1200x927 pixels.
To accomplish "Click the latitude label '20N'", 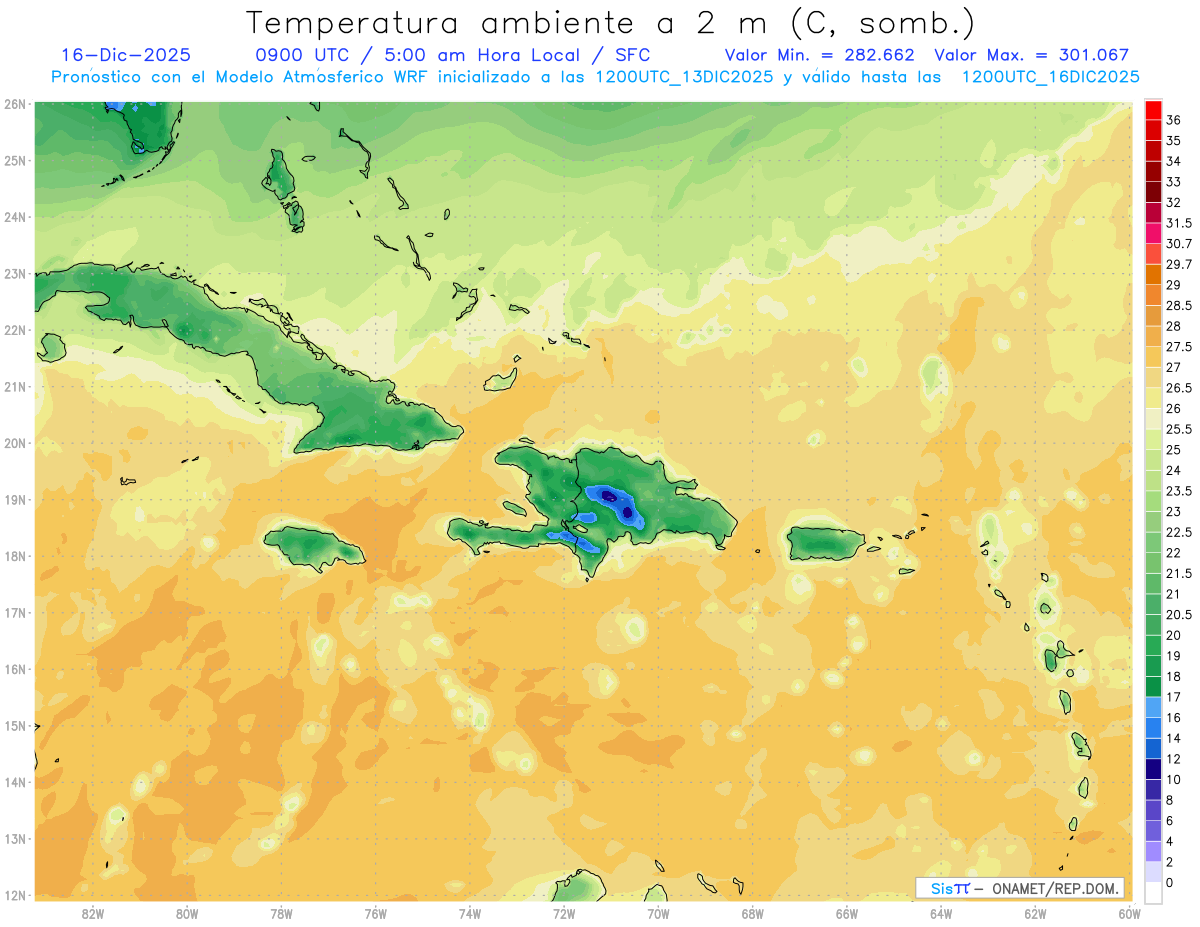I will [x=15, y=443].
